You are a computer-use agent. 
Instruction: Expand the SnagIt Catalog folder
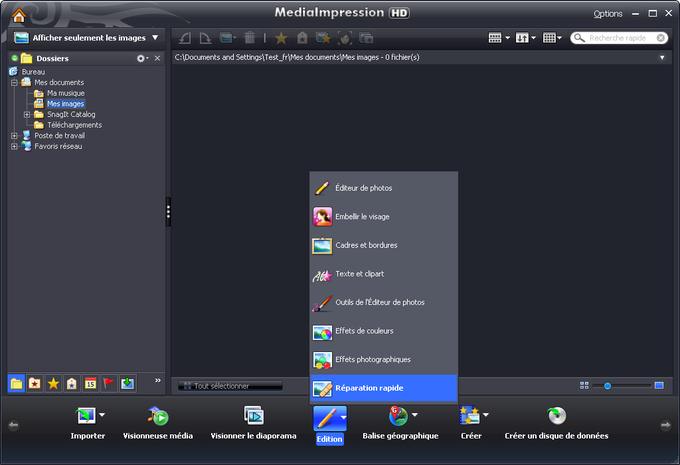point(27,115)
